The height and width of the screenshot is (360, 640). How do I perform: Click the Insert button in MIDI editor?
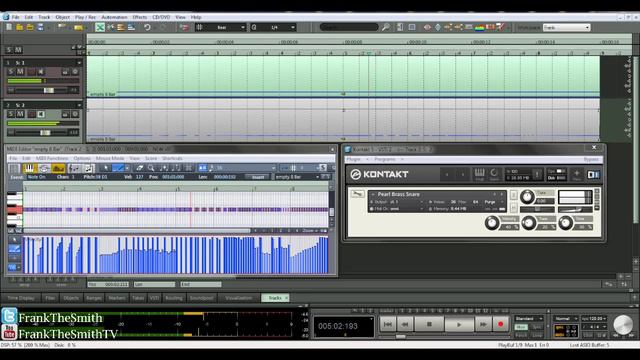tap(258, 177)
